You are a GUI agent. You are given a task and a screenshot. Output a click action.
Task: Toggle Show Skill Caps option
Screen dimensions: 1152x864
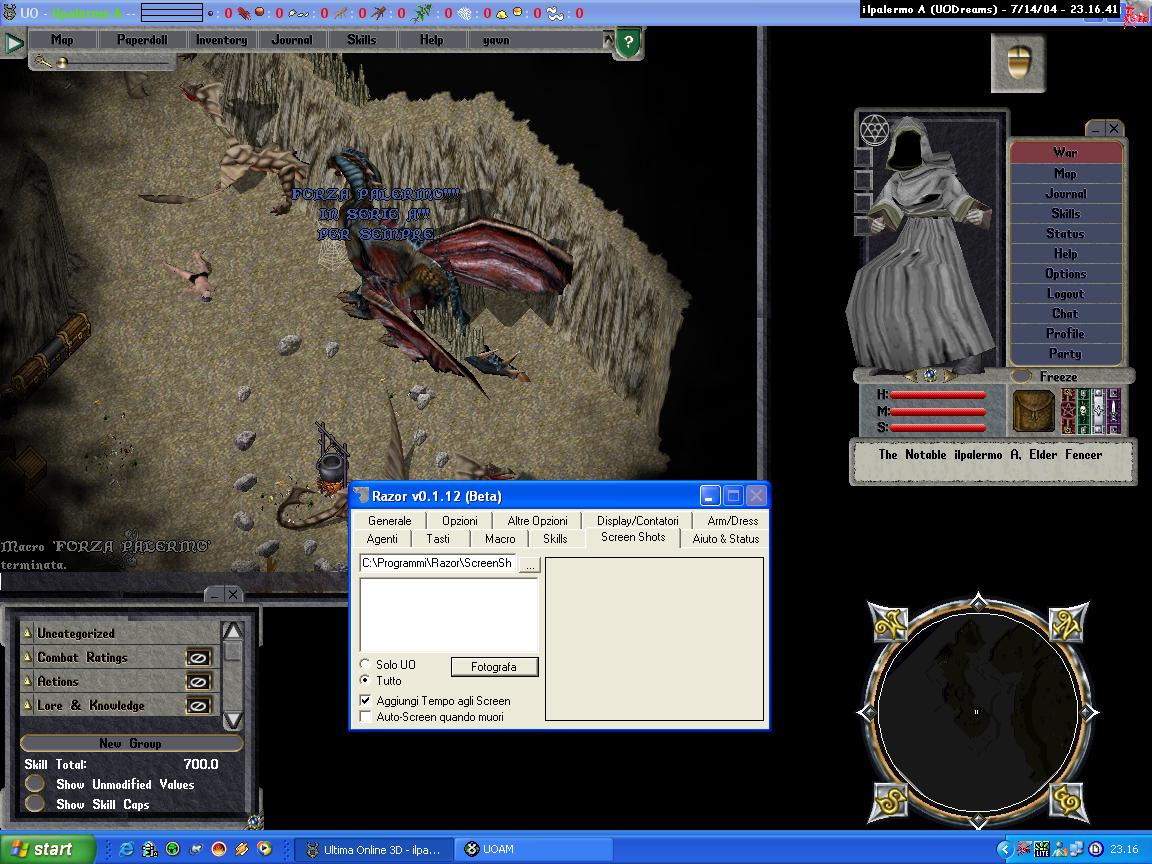35,804
